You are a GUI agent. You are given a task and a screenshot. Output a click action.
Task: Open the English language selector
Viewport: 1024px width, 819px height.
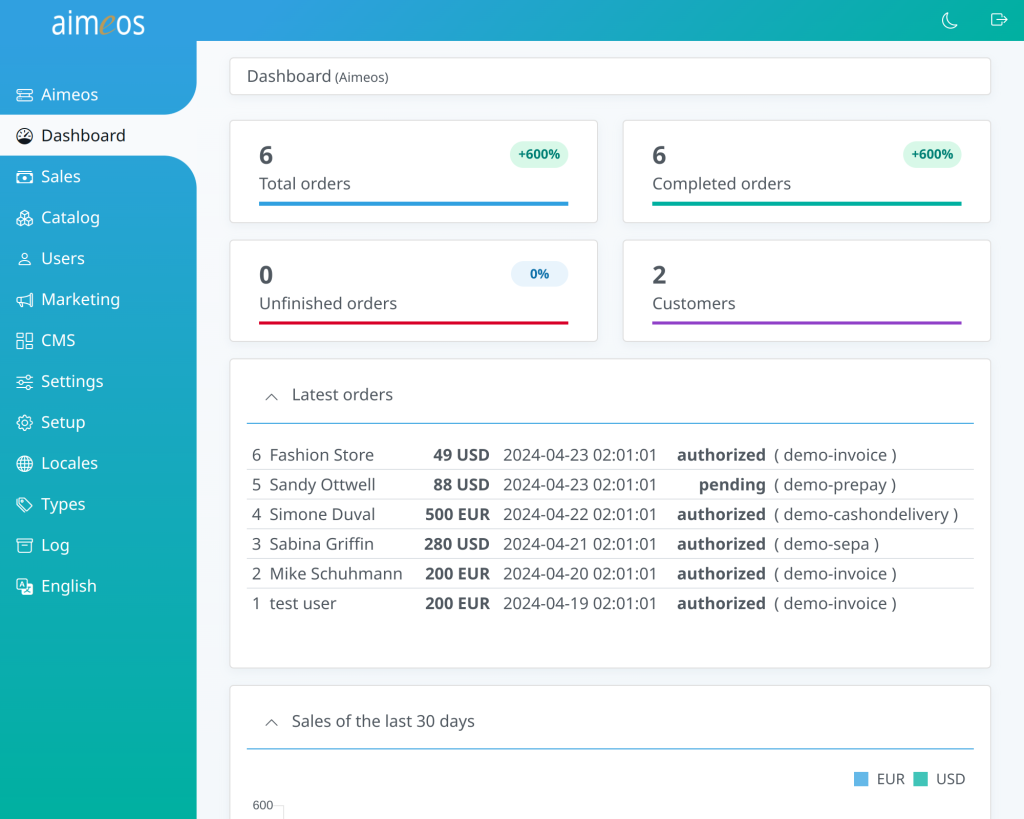pyautogui.click(x=68, y=586)
